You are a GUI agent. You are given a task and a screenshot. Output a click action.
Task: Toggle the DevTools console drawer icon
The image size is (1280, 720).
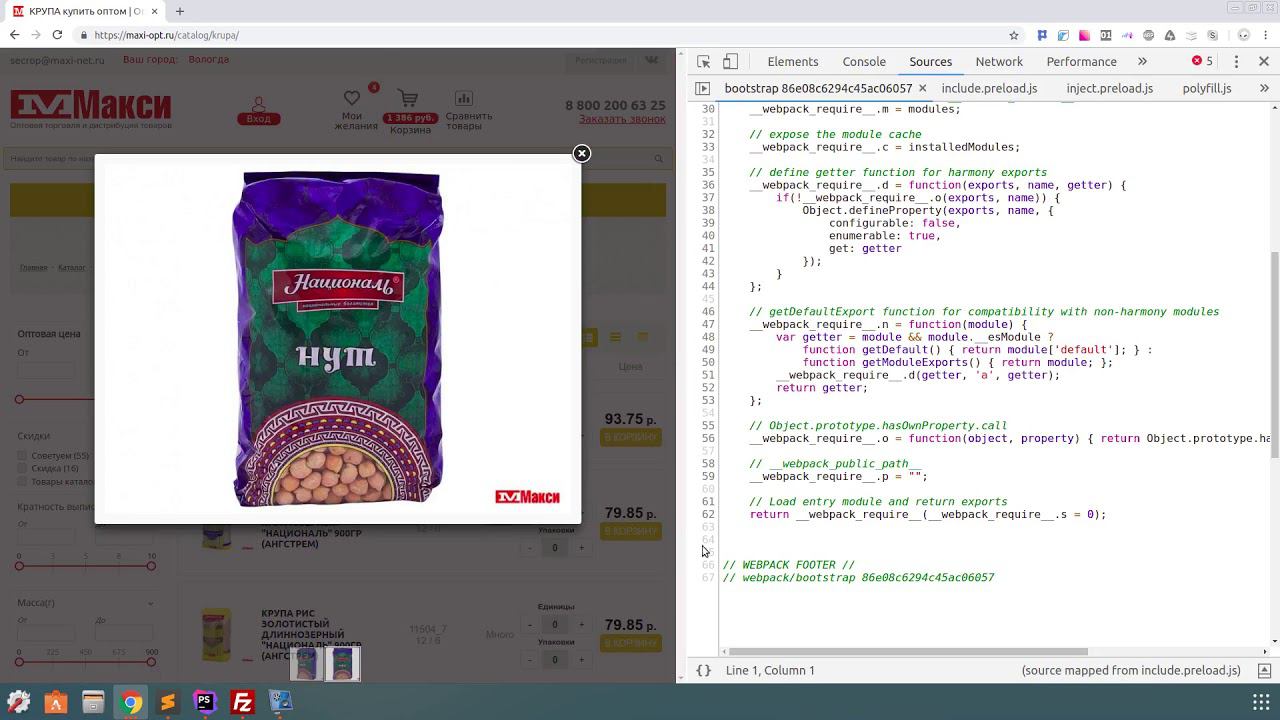[1264, 670]
